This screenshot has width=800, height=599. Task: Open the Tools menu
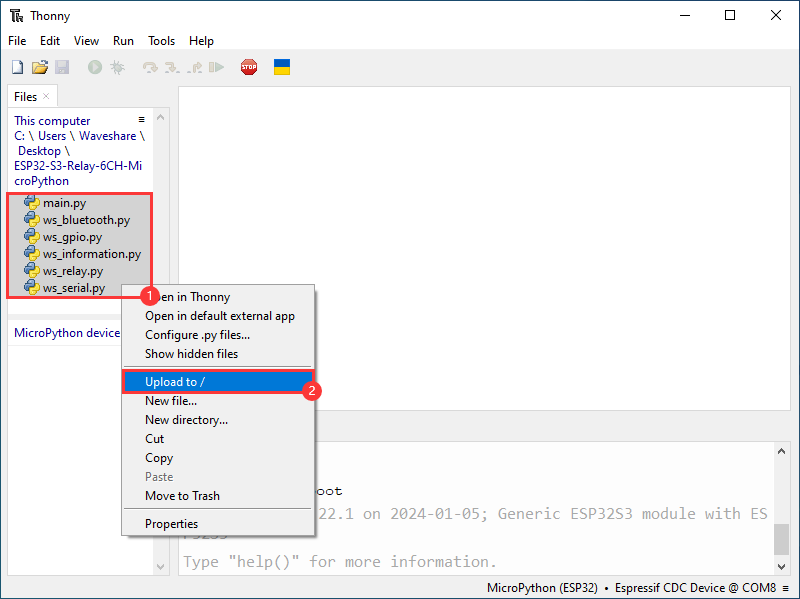click(x=162, y=41)
